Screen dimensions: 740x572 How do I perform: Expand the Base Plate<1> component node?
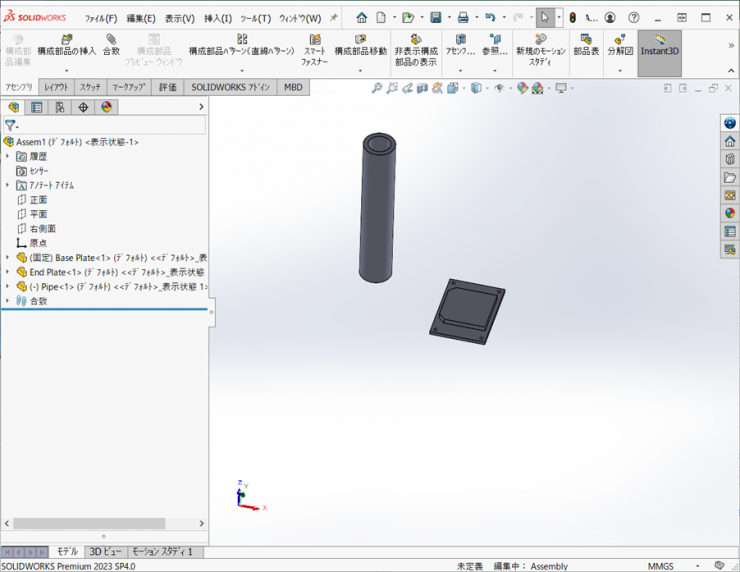[7, 258]
